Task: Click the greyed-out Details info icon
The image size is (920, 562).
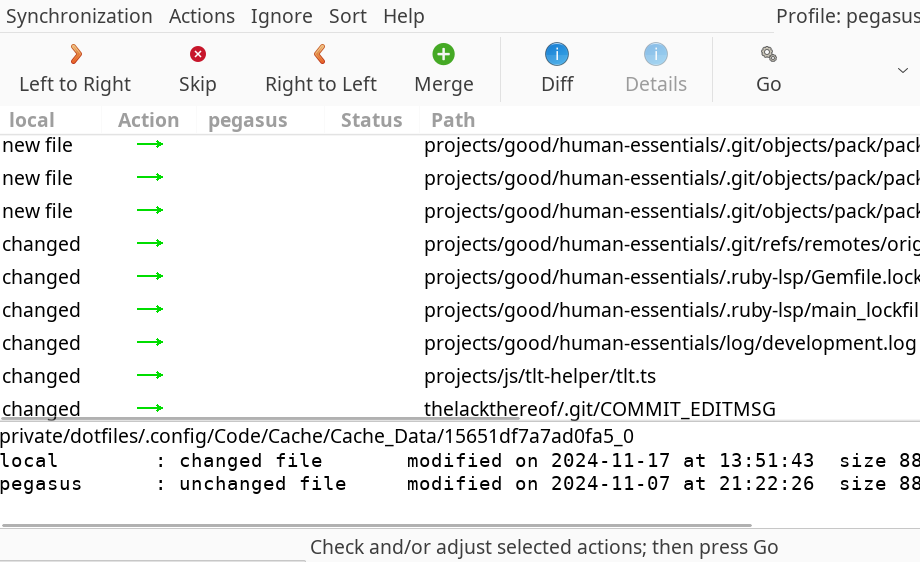Action: point(656,54)
